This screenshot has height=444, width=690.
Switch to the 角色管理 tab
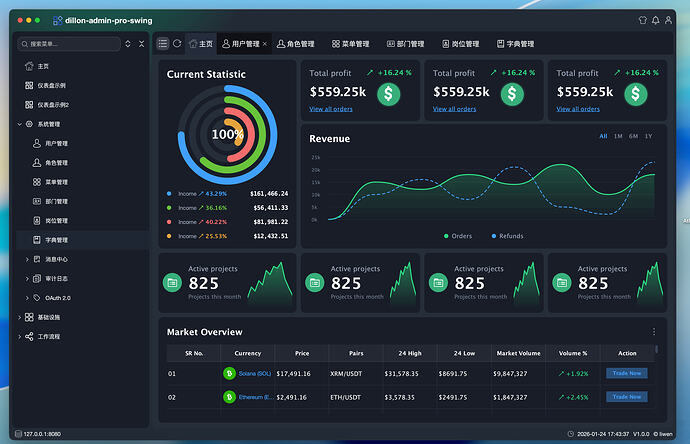tap(295, 44)
